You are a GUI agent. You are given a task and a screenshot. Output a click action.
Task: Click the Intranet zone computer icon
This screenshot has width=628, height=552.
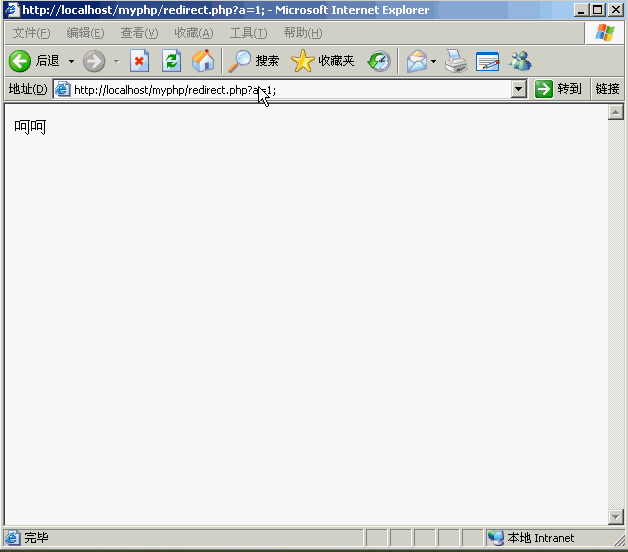[496, 538]
